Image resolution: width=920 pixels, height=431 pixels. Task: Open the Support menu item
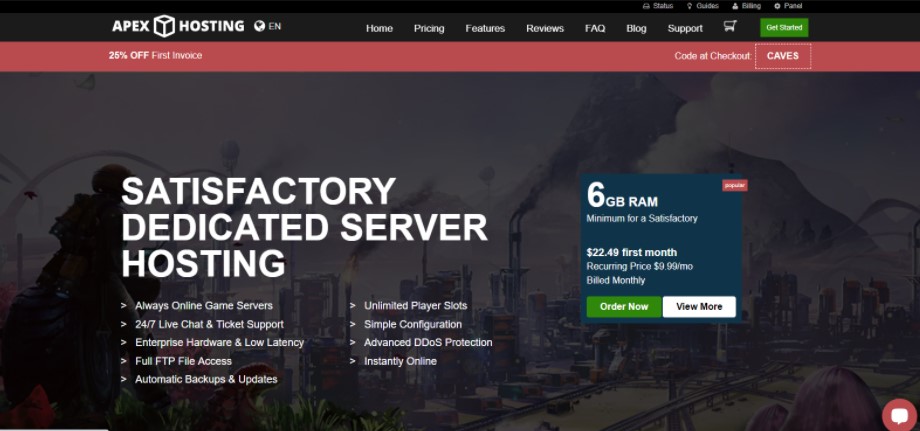(x=685, y=28)
